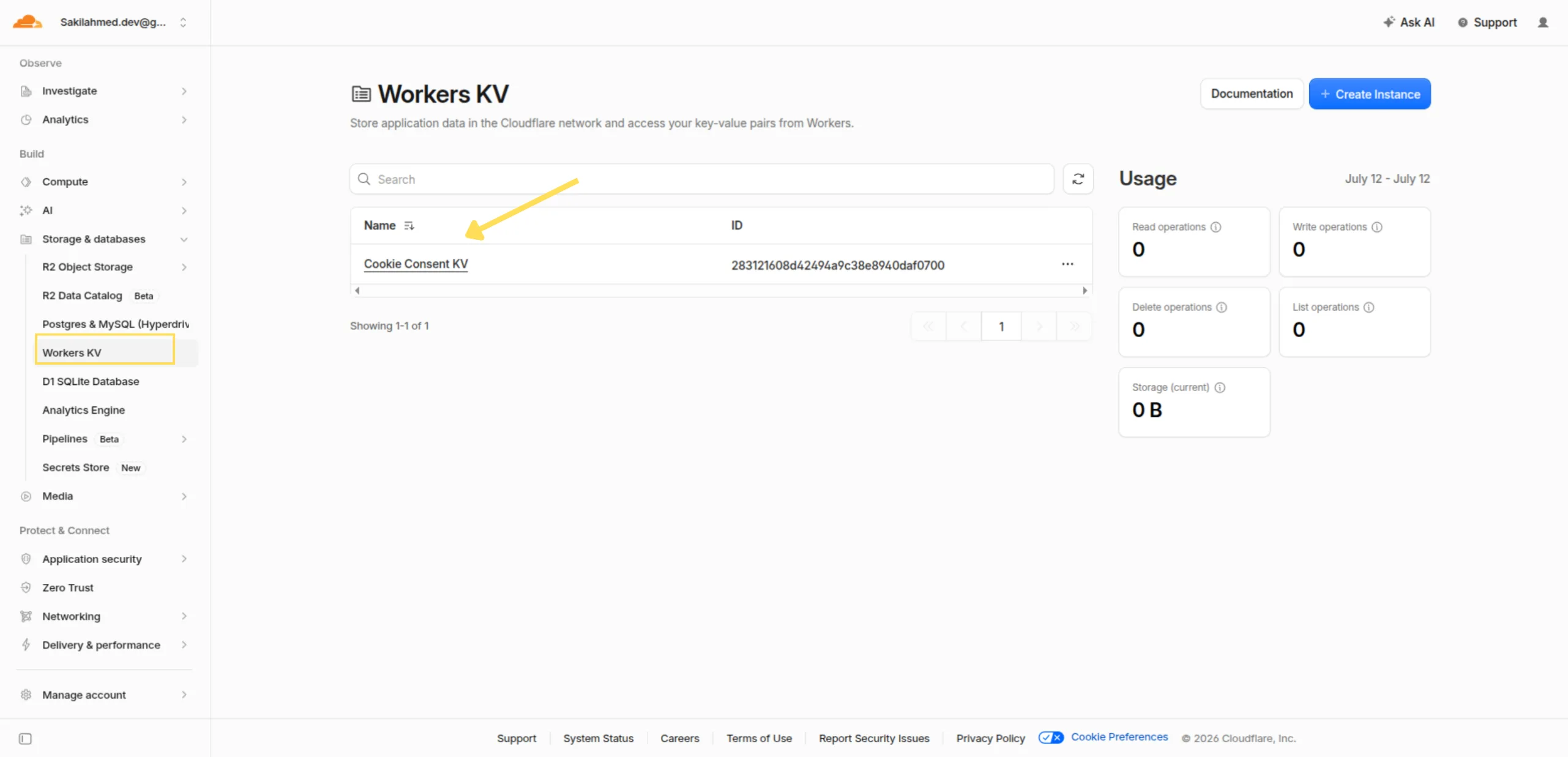Screen dimensions: 1568x757
Task: Click the Careers footer link
Action: point(679,738)
